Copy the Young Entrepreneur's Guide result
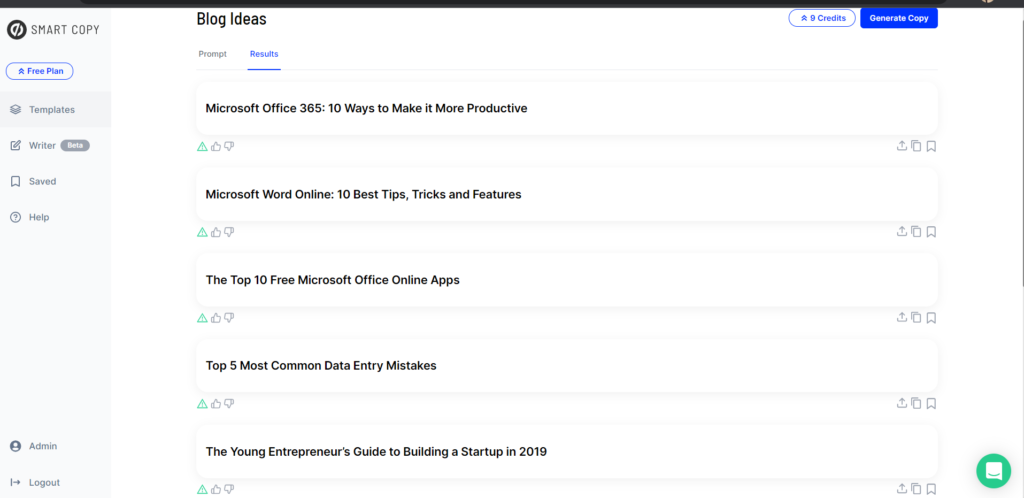Viewport: 1024px width, 498px height. point(916,489)
